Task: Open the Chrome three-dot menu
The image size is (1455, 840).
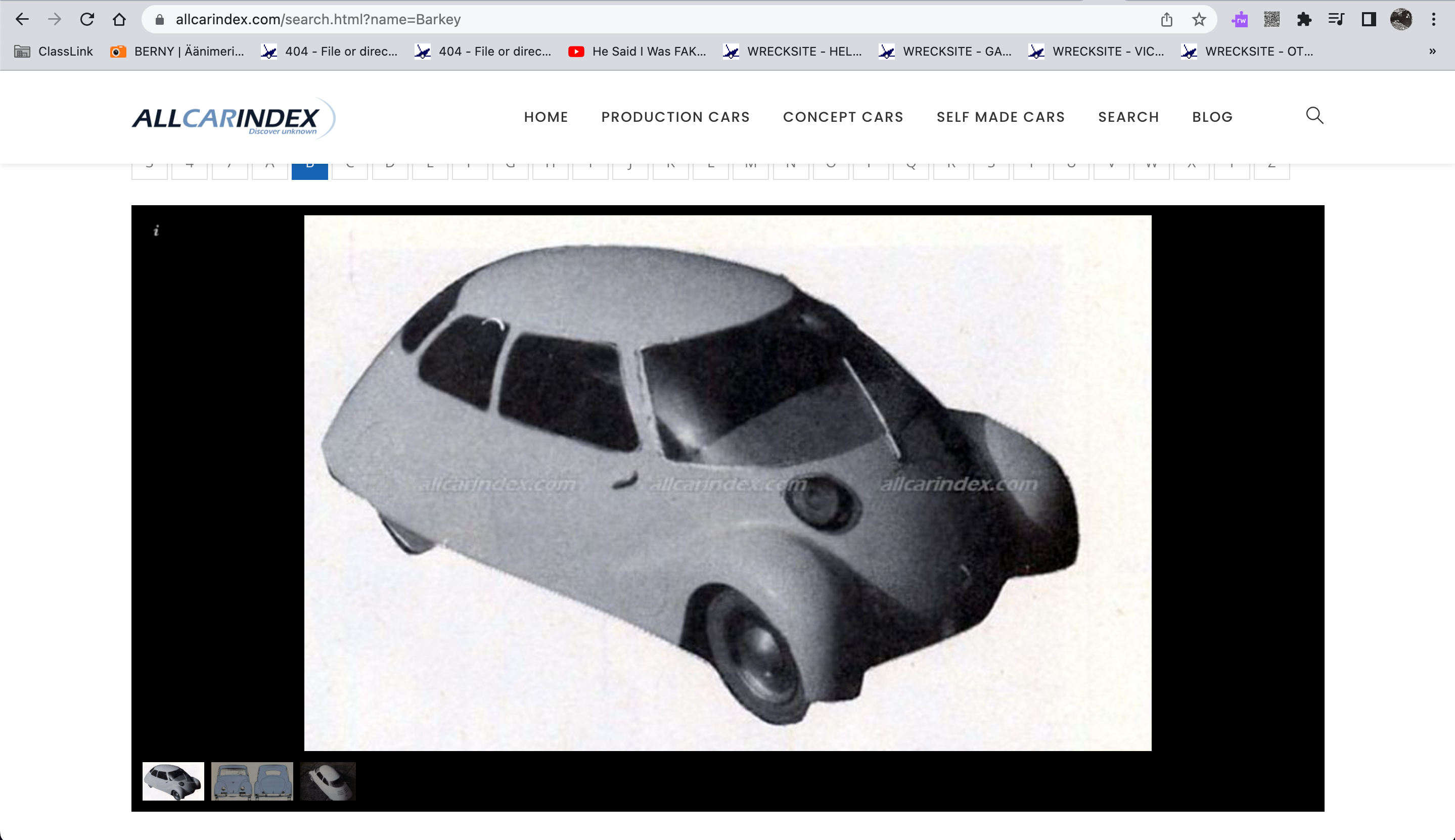Action: pos(1433,20)
